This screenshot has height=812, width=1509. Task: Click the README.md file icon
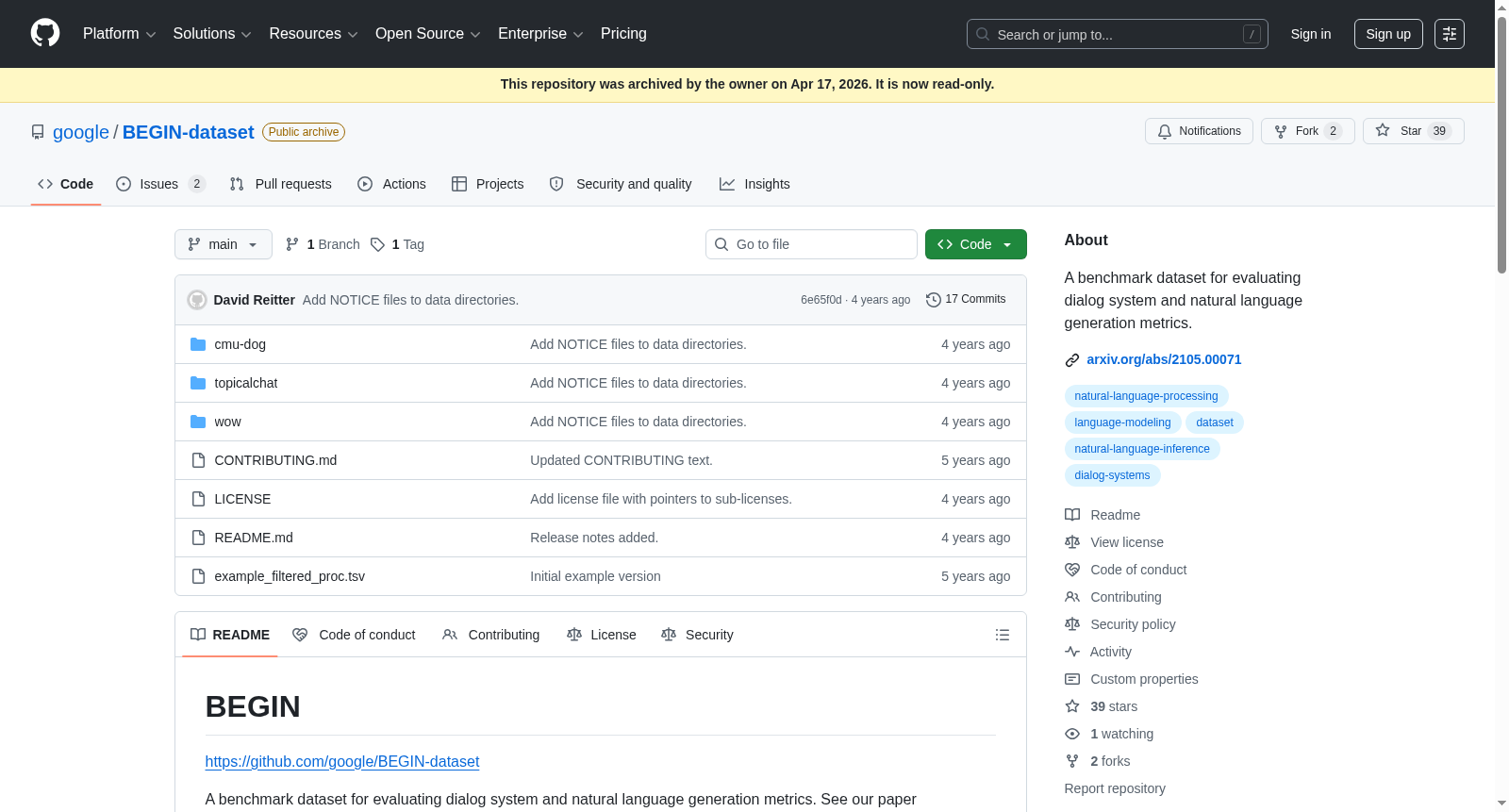(x=198, y=538)
